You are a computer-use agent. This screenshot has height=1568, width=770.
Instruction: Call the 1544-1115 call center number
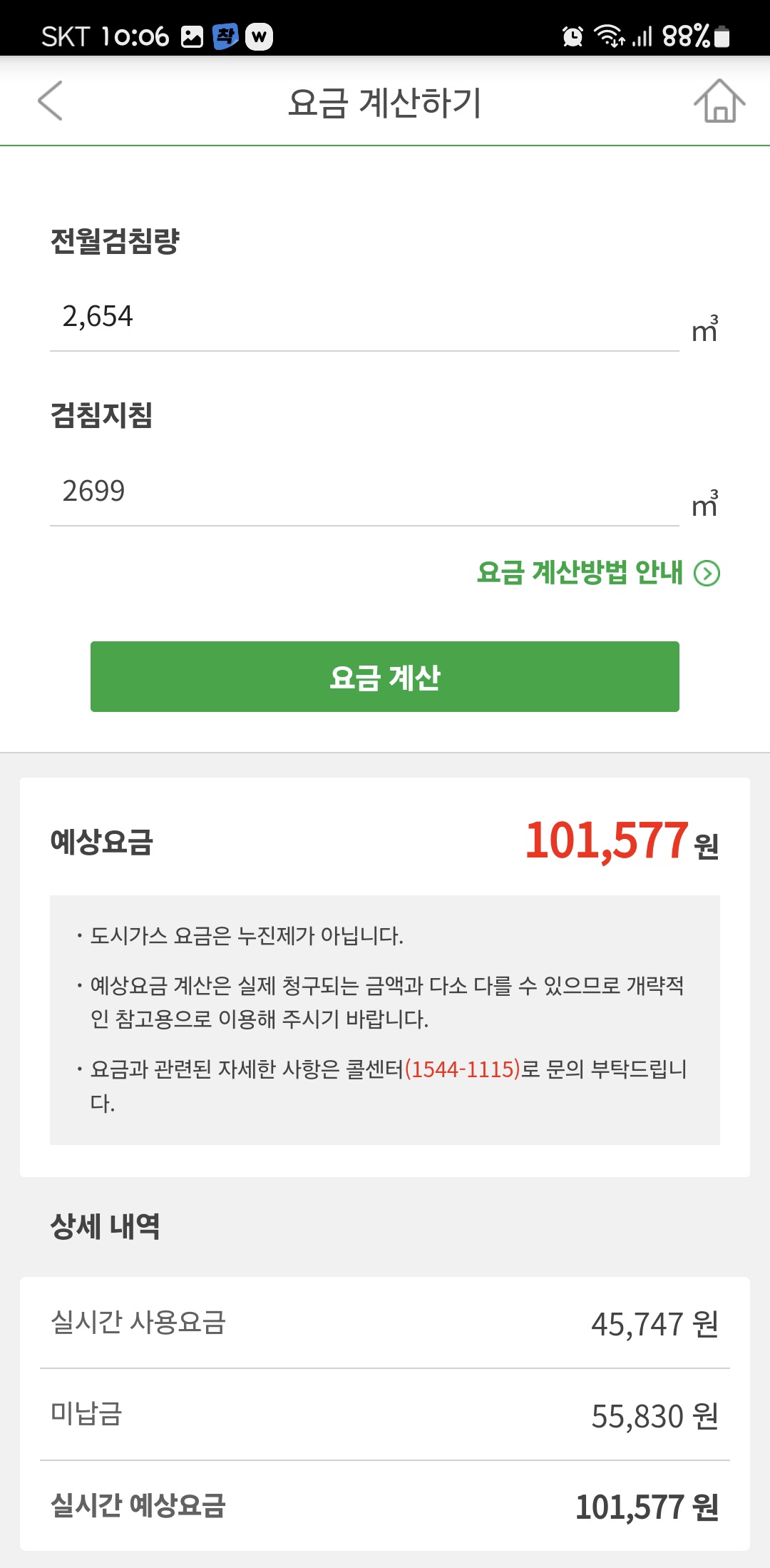462,1069
